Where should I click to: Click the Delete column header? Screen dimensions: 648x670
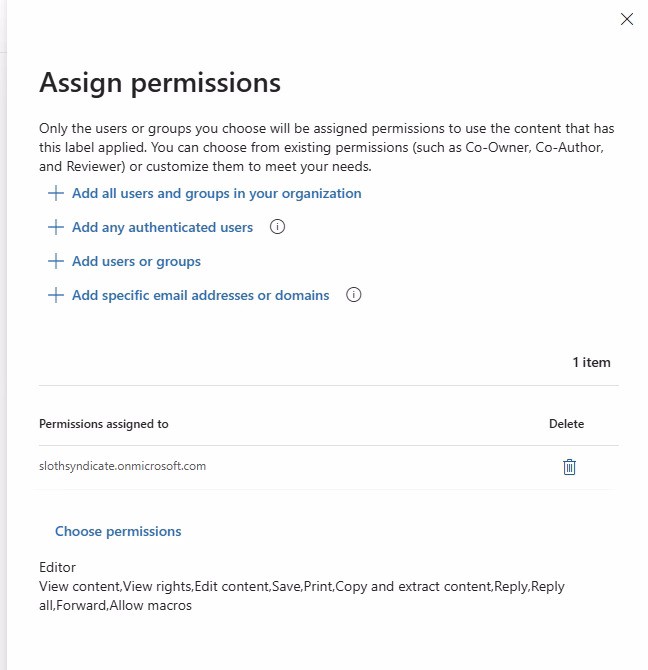coord(566,424)
